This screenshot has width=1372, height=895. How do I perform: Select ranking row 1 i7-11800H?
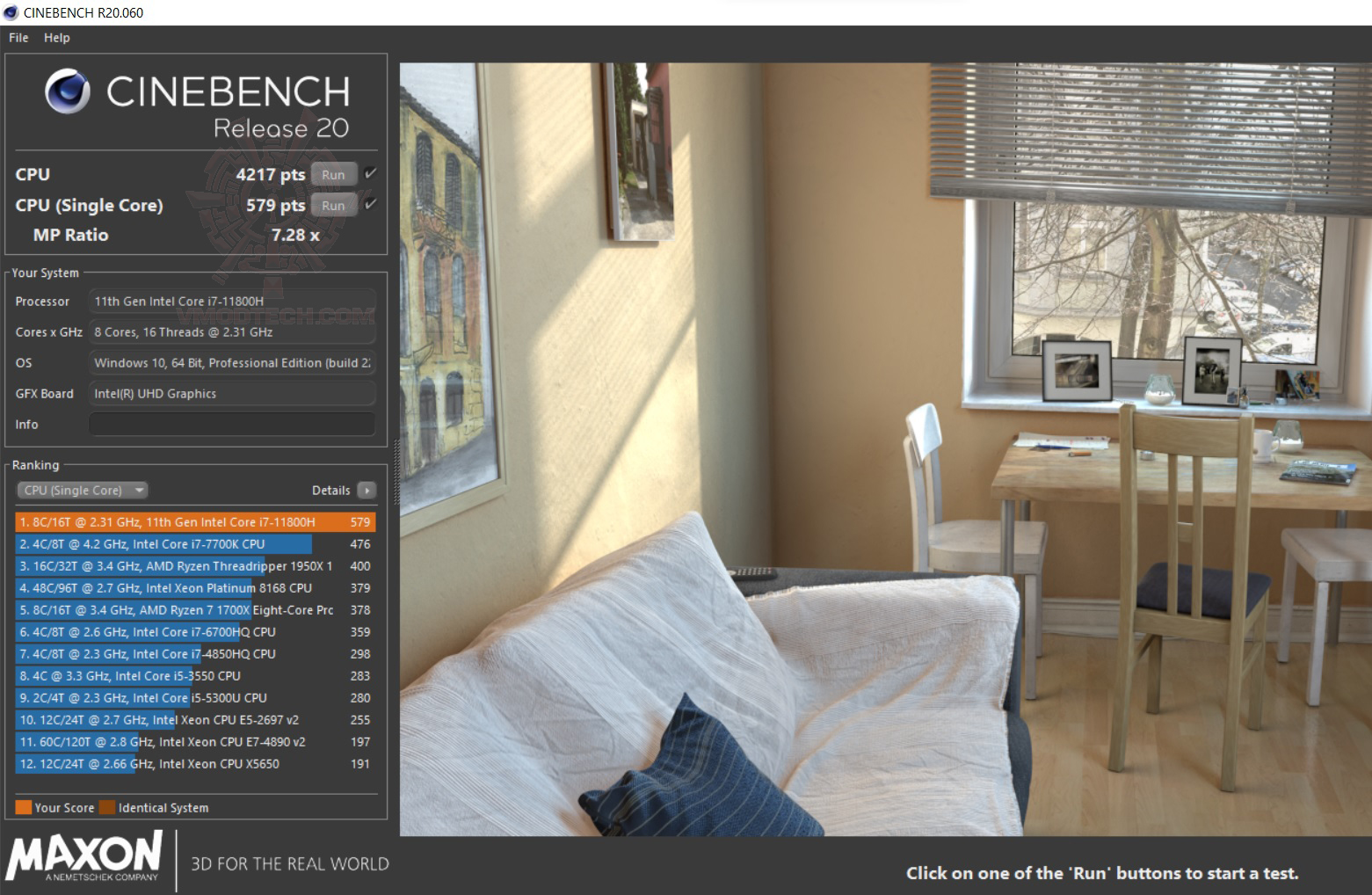point(195,522)
